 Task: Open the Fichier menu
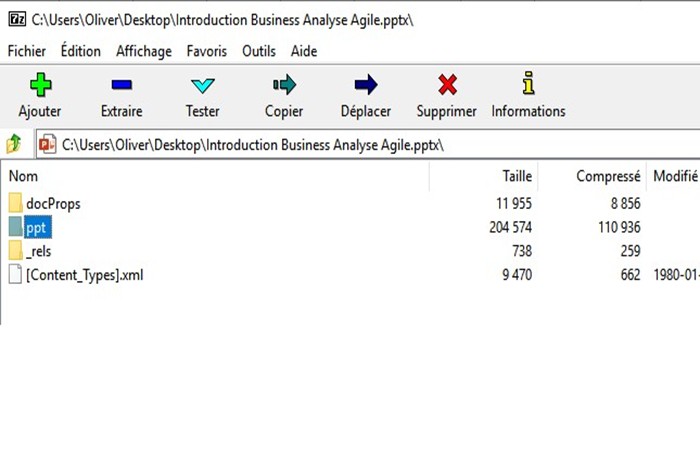coord(27,51)
